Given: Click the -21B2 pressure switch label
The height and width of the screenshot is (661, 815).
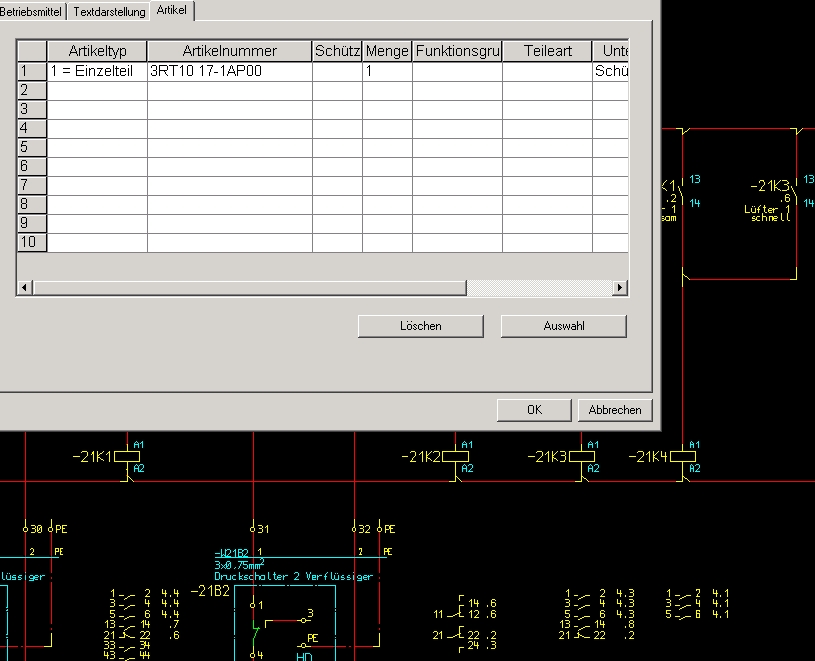Looking at the screenshot, I should click(210, 591).
